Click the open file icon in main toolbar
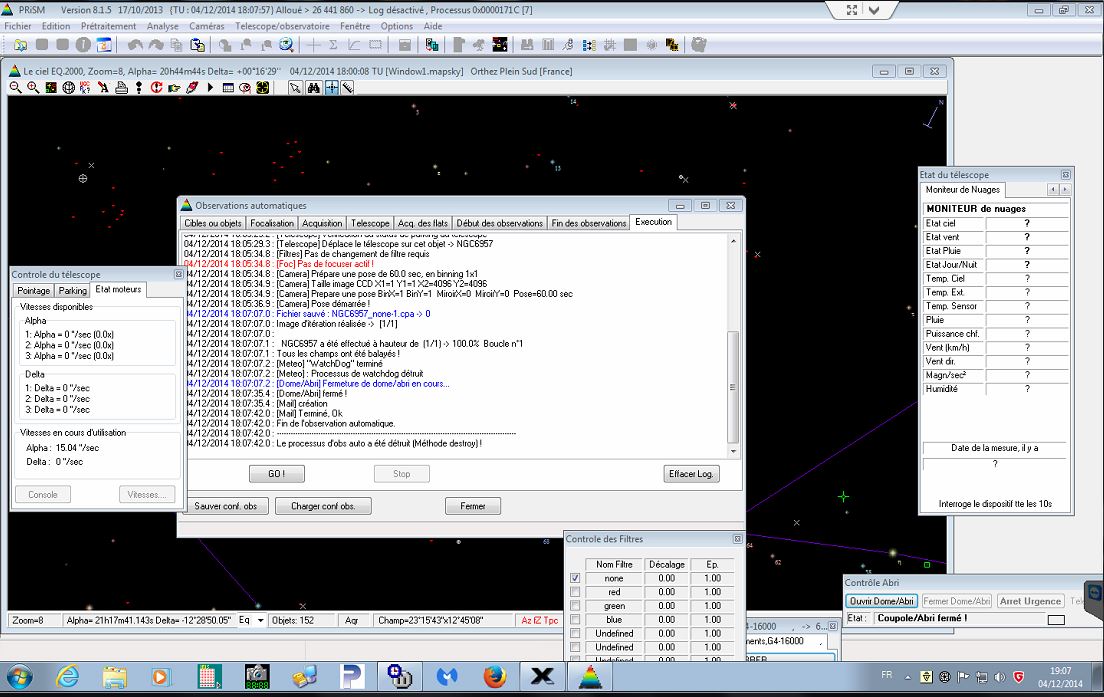1104x697 pixels. point(21,45)
